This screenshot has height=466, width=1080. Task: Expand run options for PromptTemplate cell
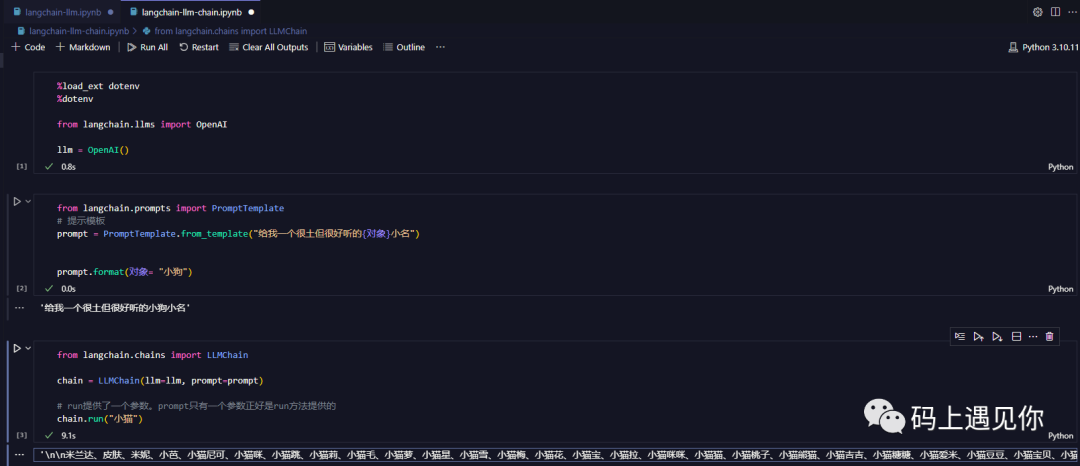29,202
